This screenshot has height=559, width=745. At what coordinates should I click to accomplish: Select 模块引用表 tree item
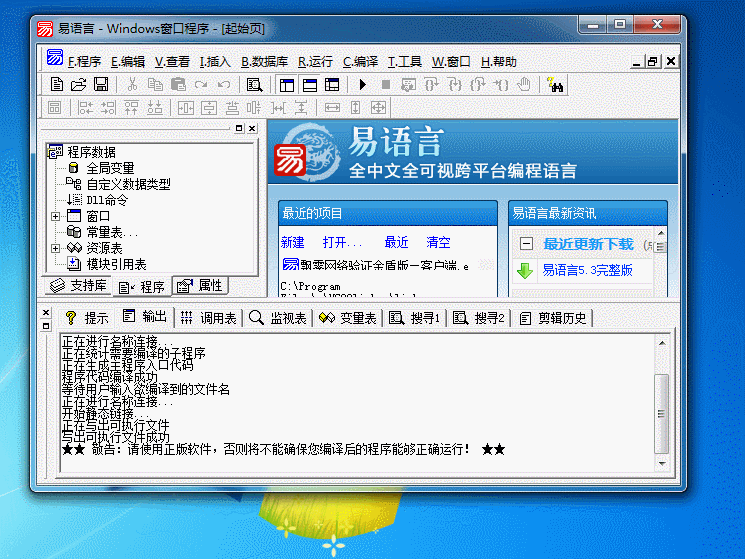pyautogui.click(x=116, y=264)
